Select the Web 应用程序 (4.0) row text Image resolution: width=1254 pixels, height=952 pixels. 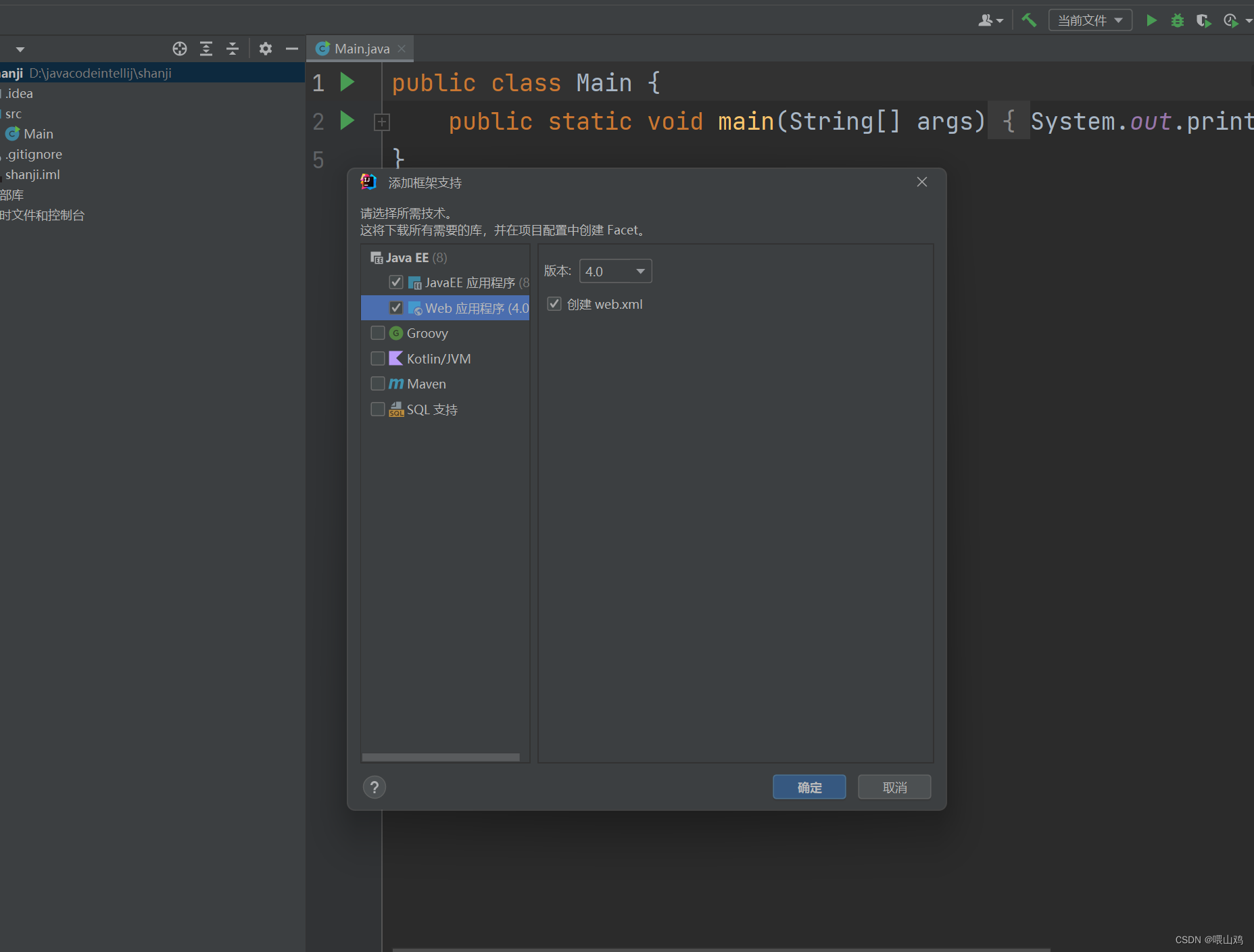pos(477,308)
